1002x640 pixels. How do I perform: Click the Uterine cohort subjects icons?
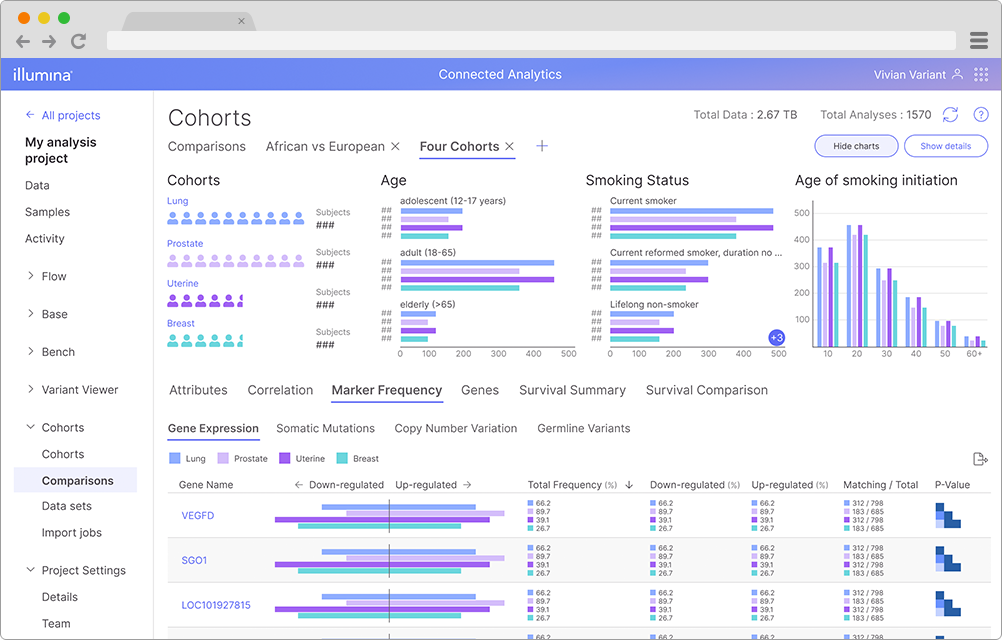point(205,301)
